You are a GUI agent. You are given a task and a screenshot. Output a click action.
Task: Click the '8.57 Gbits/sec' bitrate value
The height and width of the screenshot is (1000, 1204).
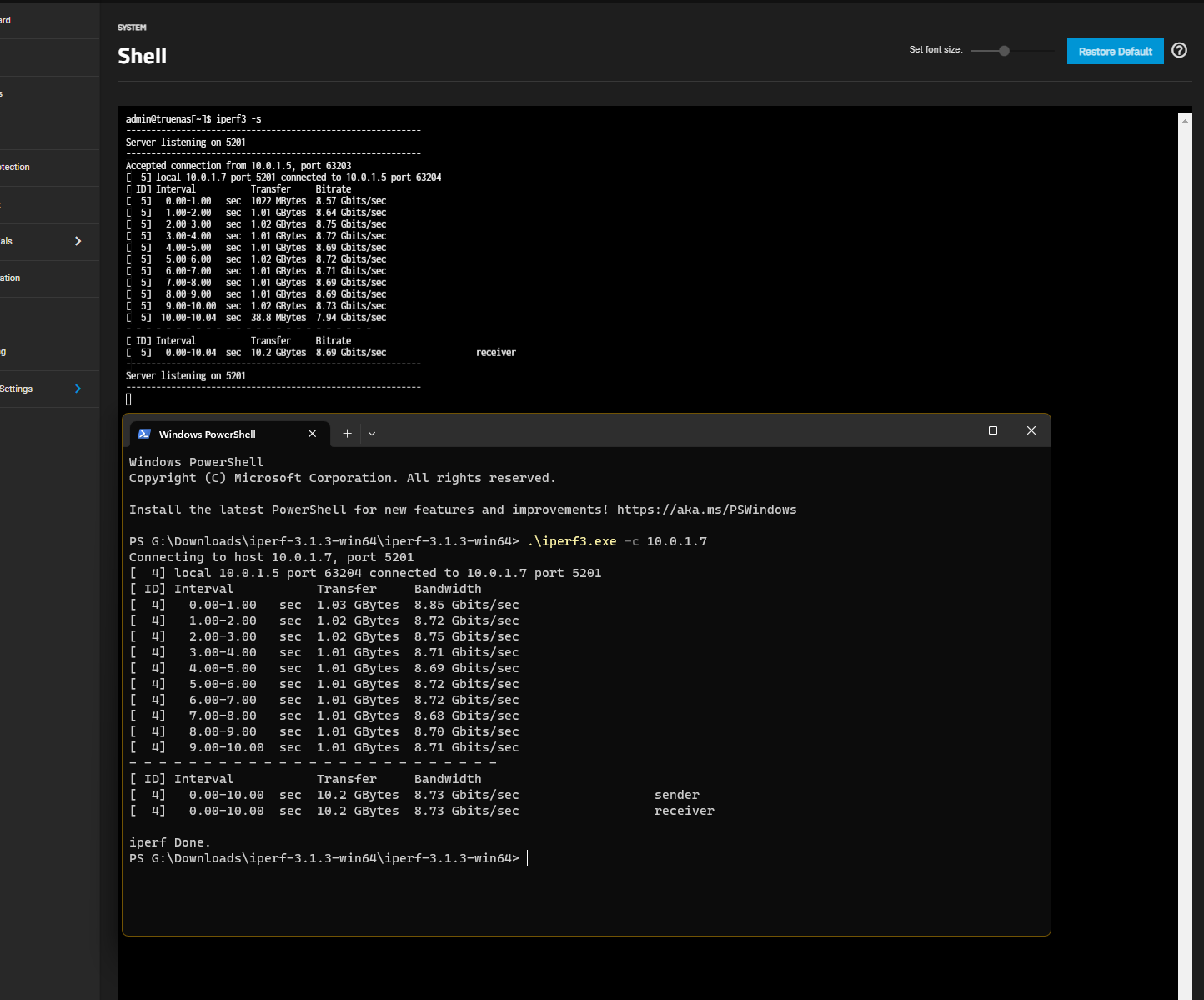coord(351,201)
